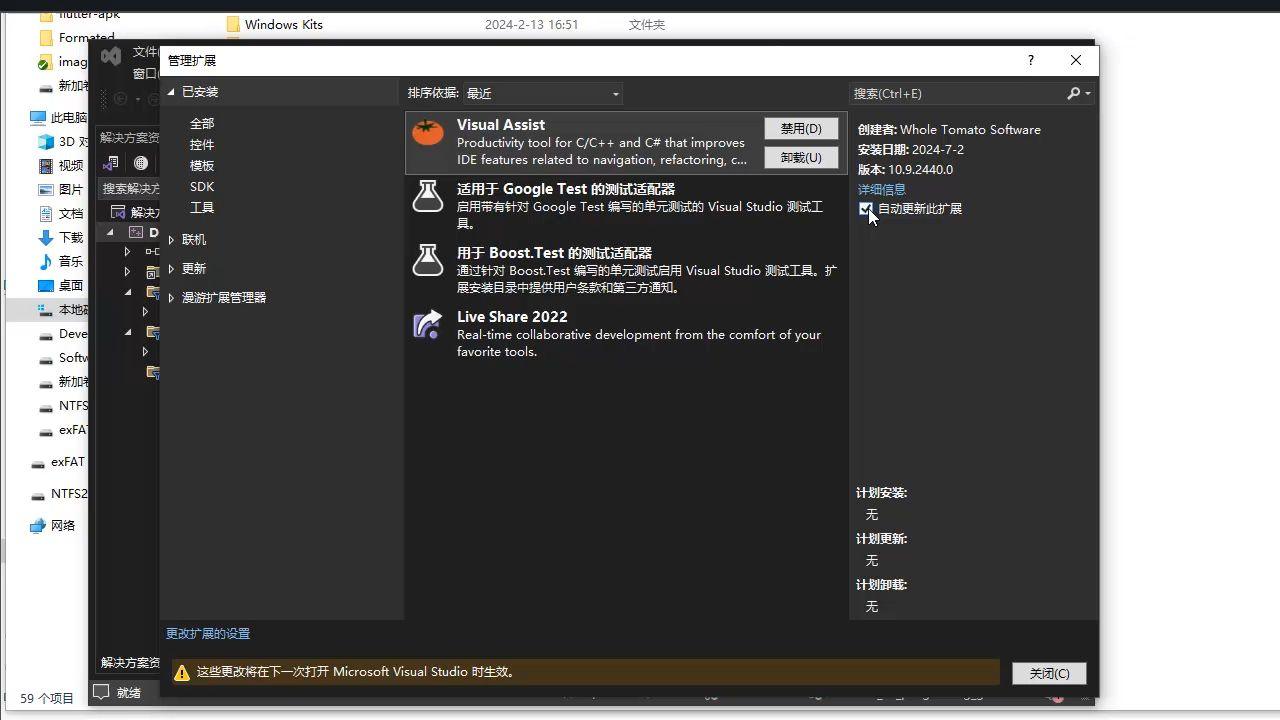Click the 视频 film icon in Explorer sidebar
Image resolution: width=1280 pixels, height=720 pixels.
click(45, 165)
